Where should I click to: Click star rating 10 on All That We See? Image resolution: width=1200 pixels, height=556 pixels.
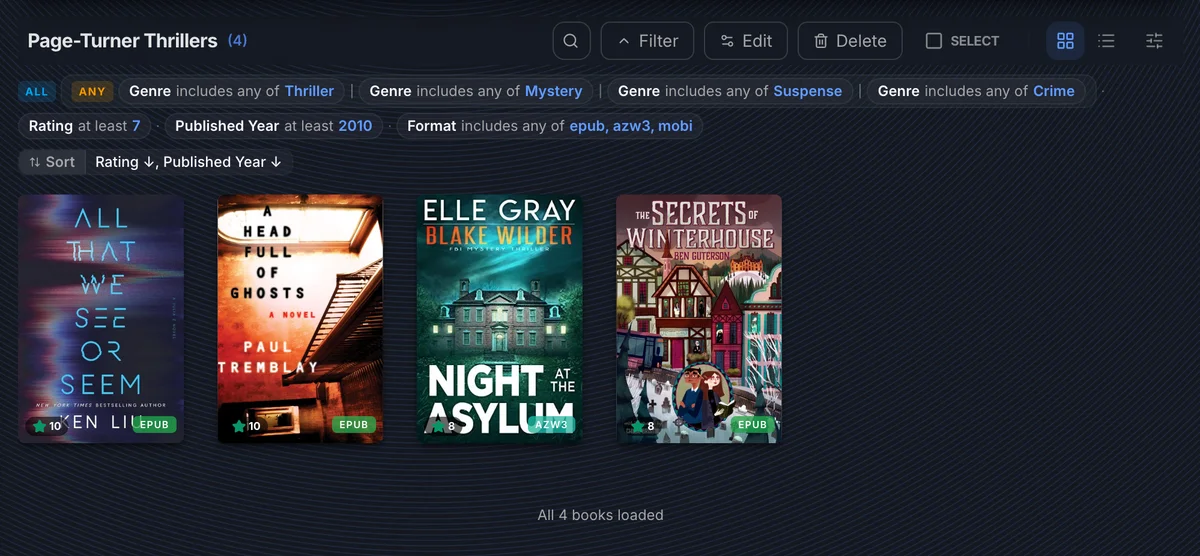pos(47,426)
